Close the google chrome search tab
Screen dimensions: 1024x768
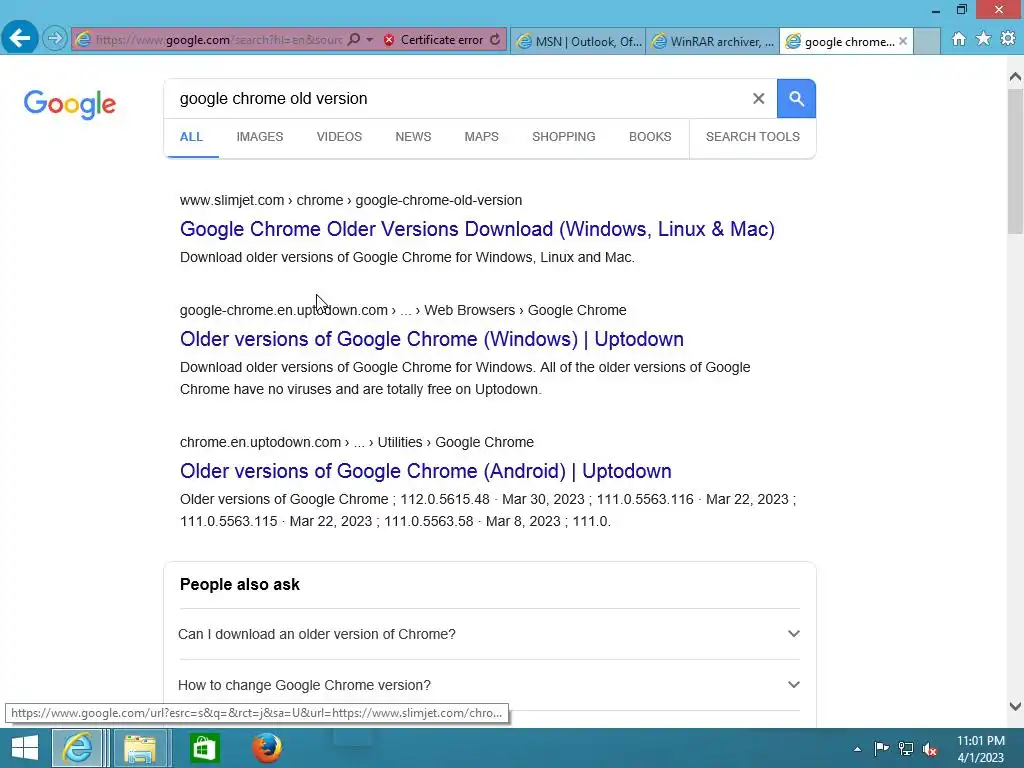tap(903, 41)
